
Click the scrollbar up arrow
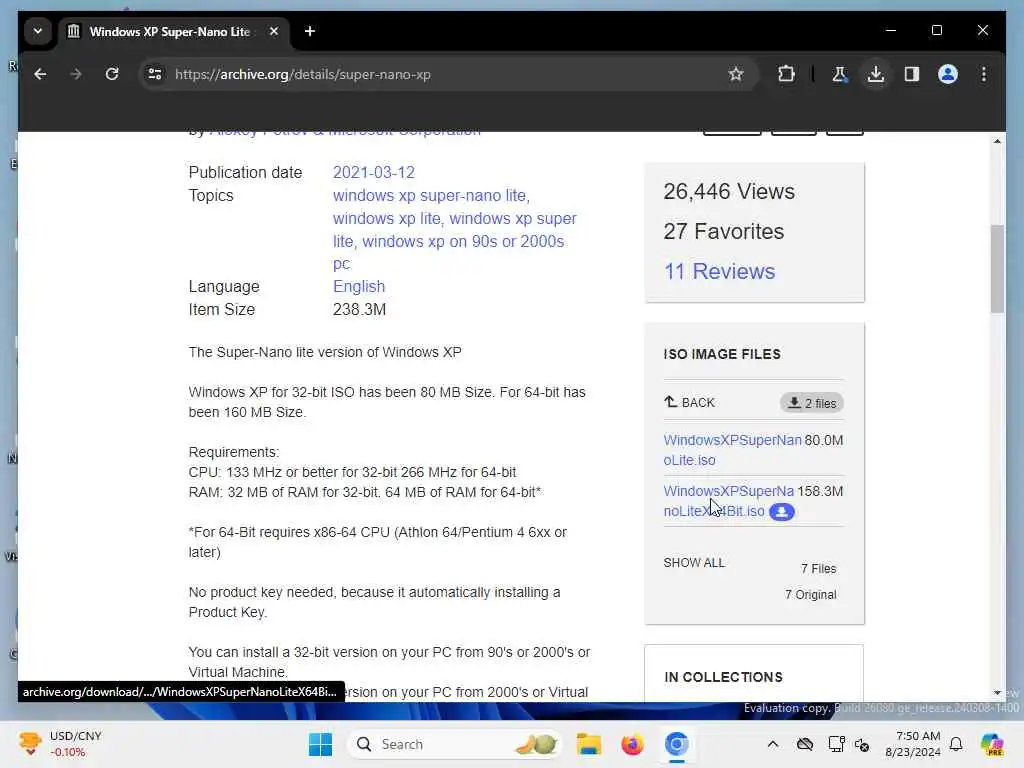click(x=997, y=142)
